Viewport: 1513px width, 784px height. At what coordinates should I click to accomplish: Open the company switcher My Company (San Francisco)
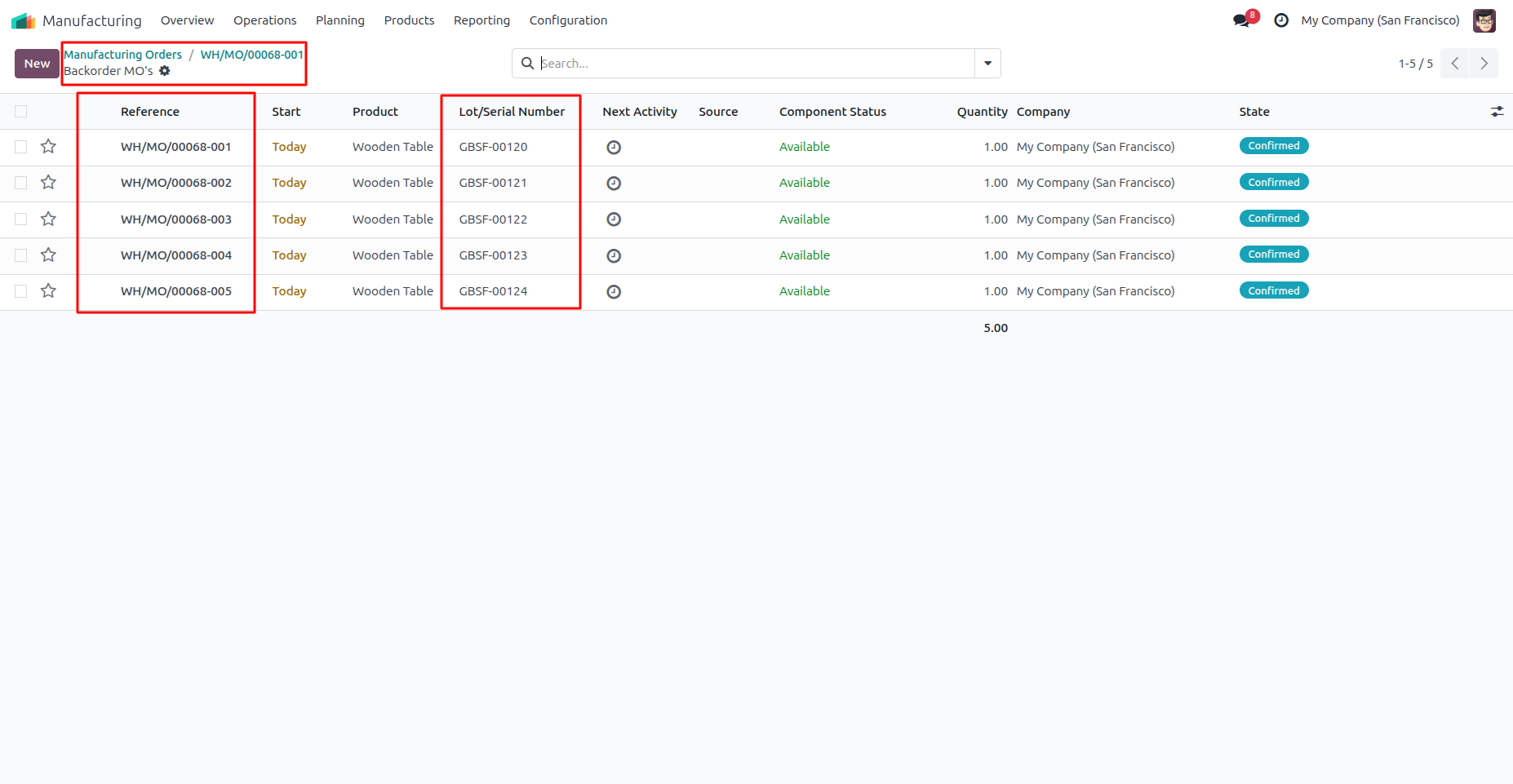click(x=1380, y=20)
